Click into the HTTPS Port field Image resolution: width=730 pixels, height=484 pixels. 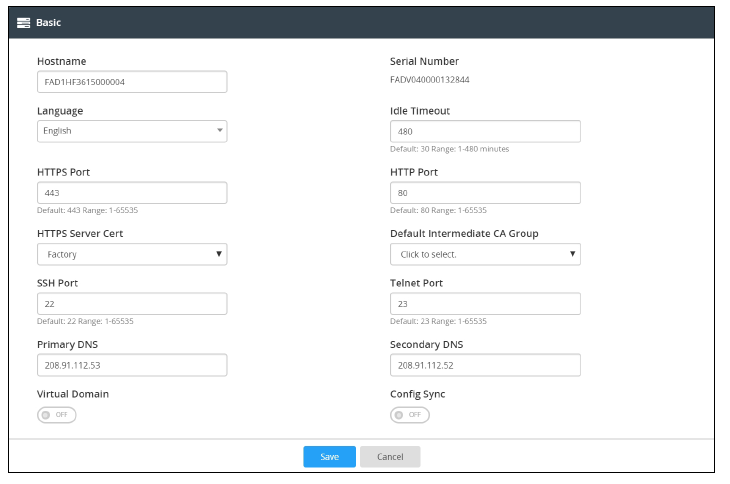(131, 193)
